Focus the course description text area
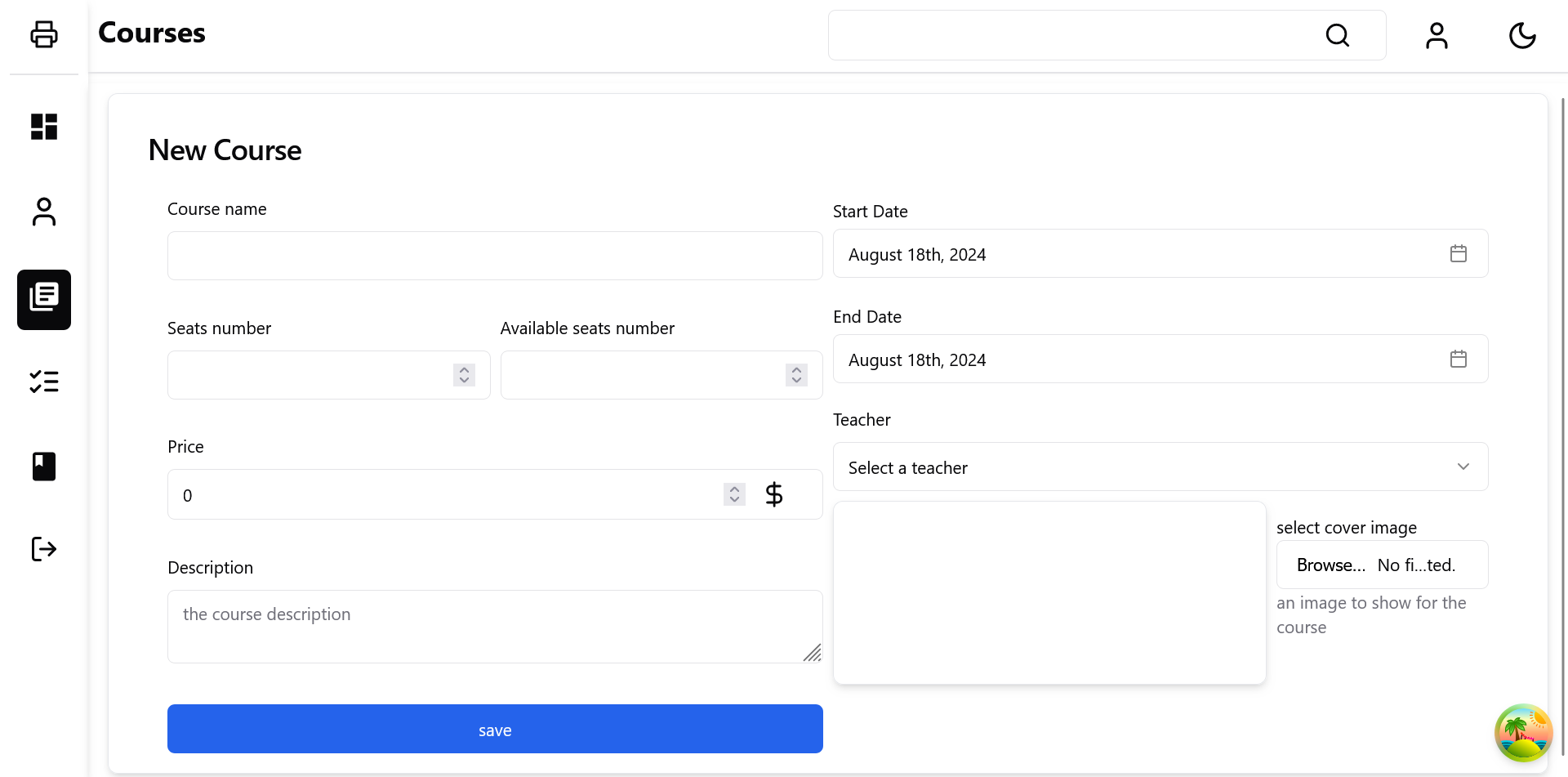This screenshot has width=1568, height=777. pos(495,627)
